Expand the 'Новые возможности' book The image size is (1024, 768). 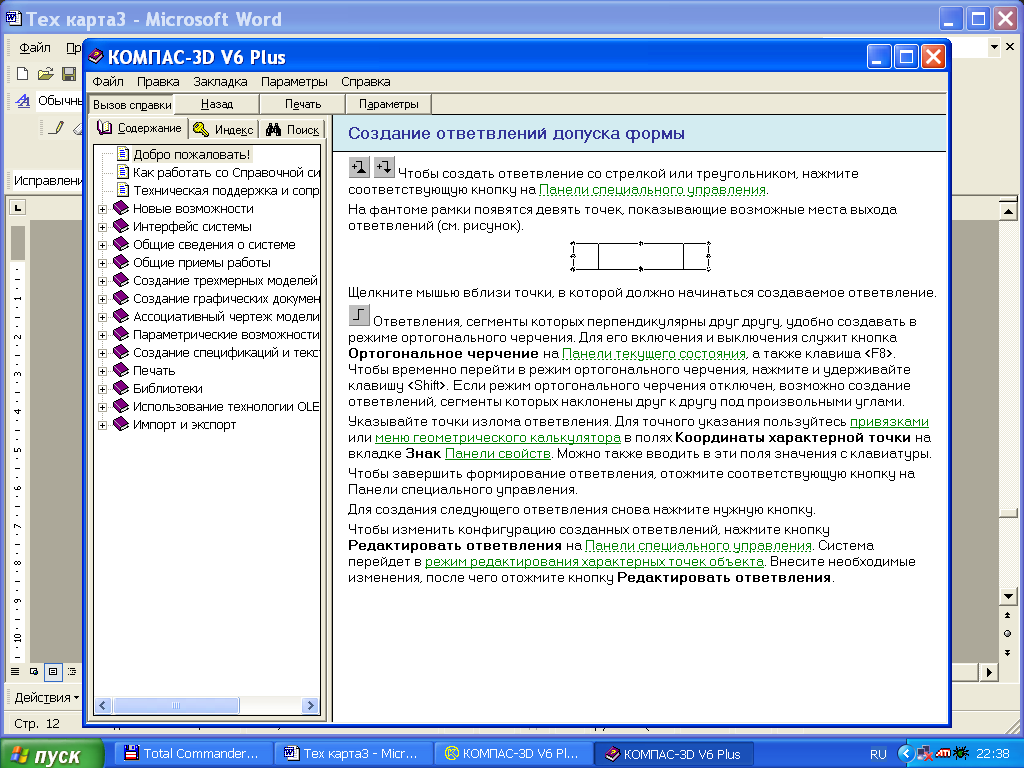[103, 210]
